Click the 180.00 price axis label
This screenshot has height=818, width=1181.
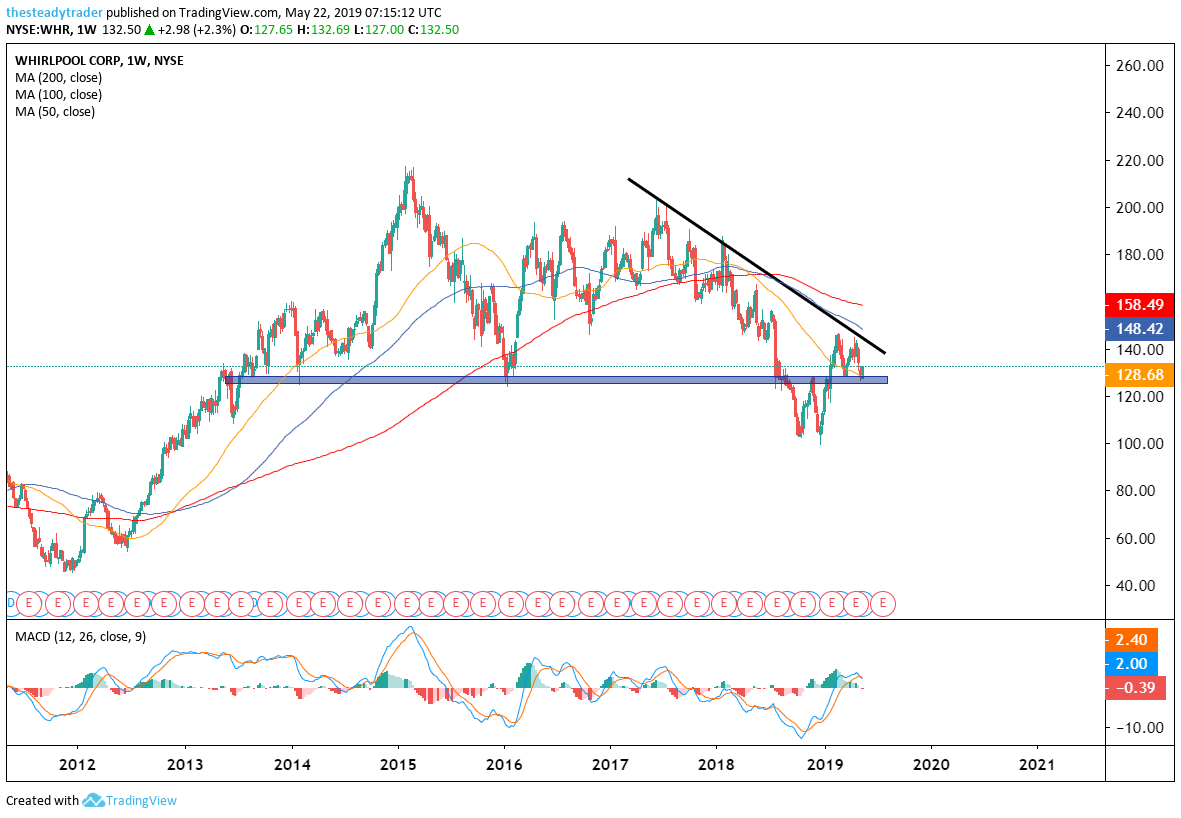point(1140,255)
